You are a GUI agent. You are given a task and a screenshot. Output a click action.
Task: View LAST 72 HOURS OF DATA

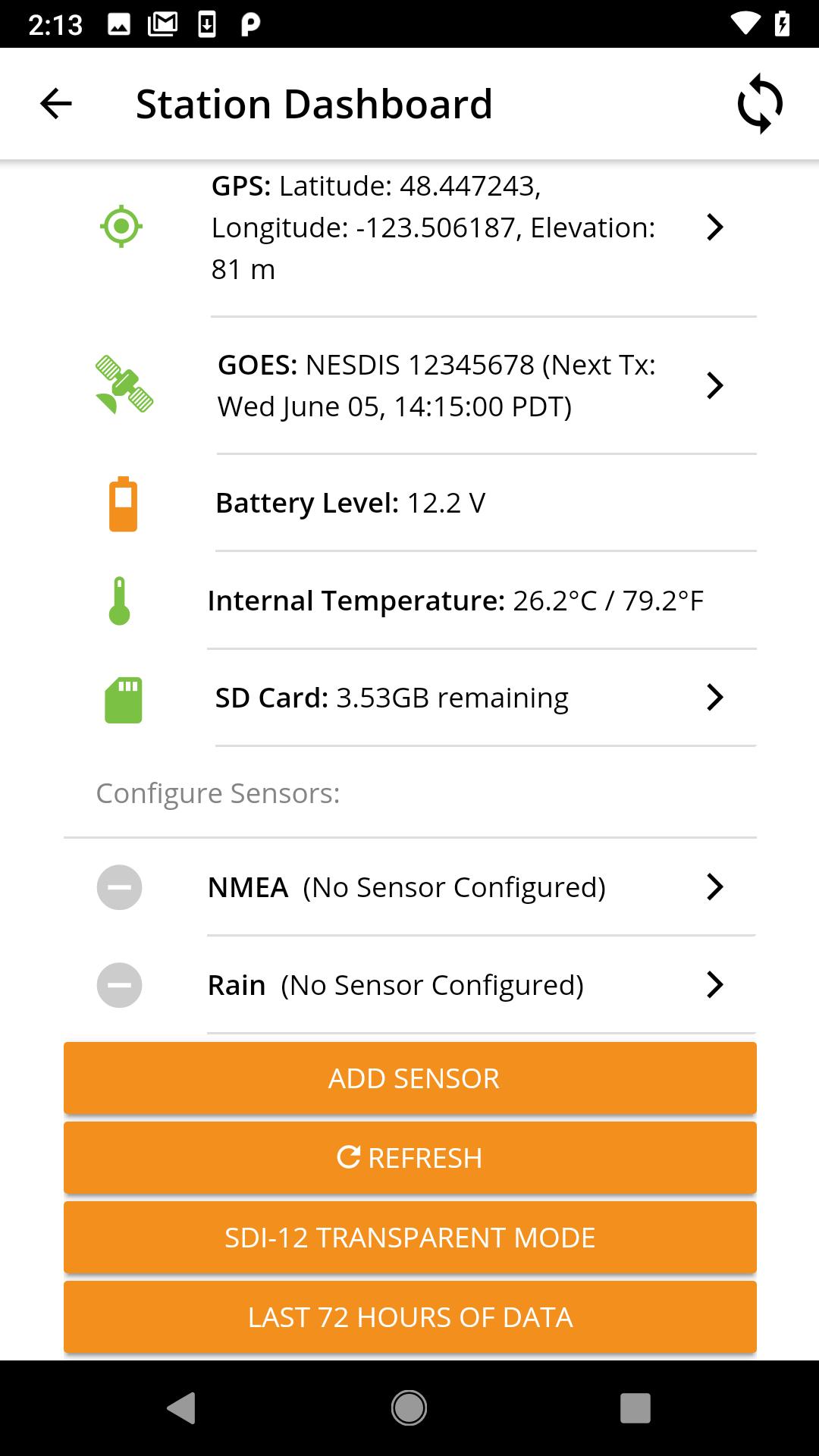pyautogui.click(x=410, y=1316)
